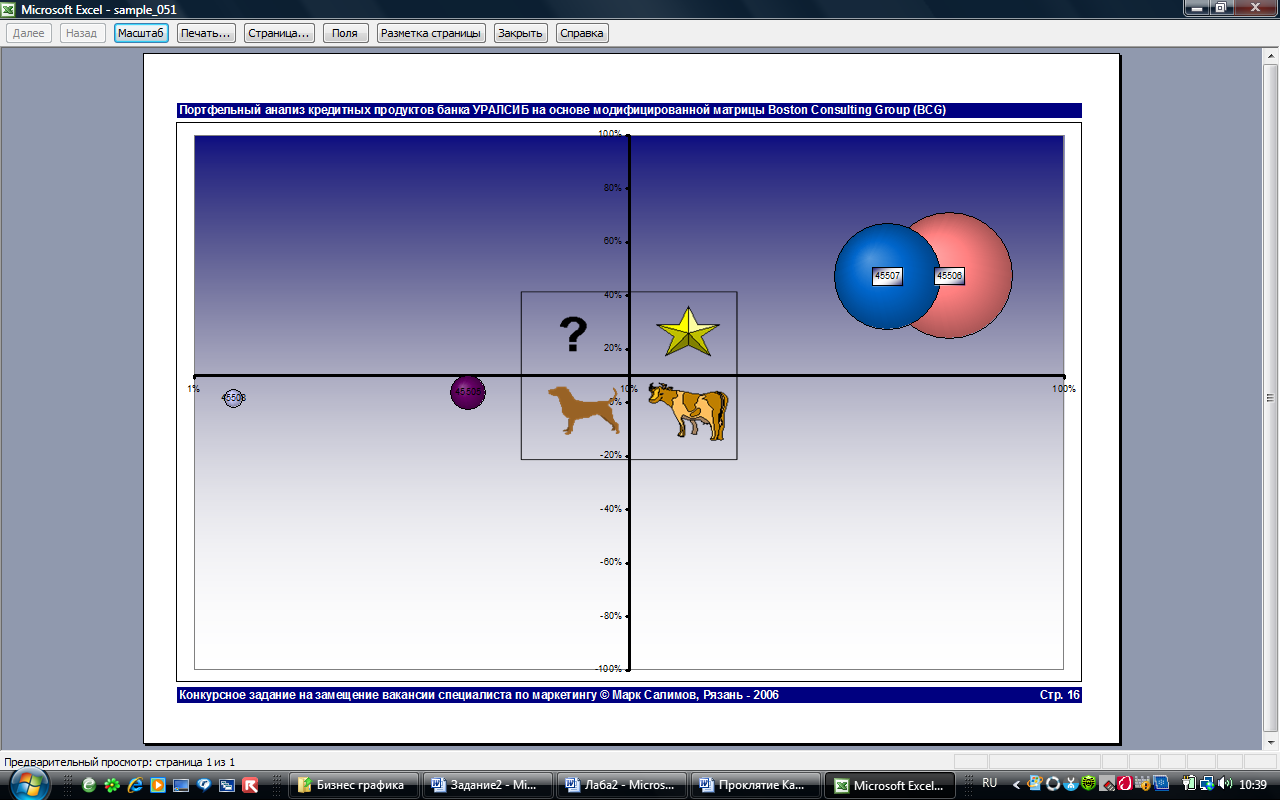Viewport: 1280px width, 800px height.
Task: Switch to Бизнес графика folder taskbar item
Action: click(354, 785)
